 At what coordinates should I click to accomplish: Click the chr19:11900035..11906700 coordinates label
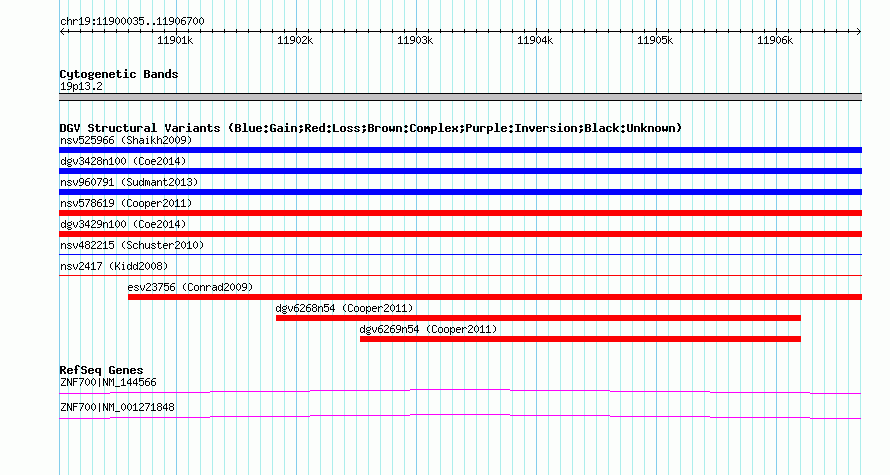click(x=132, y=22)
